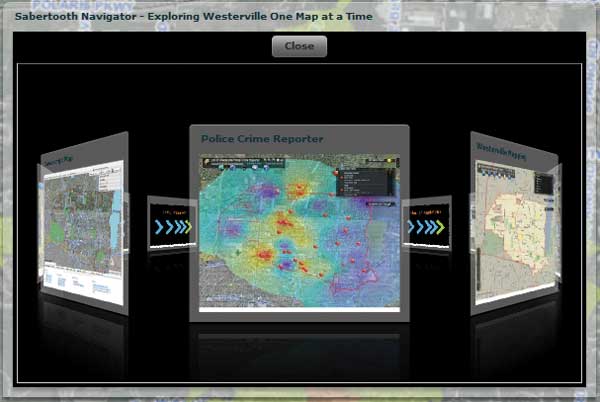The height and width of the screenshot is (402, 600).
Task: Select the angled Westerville map card on right
Action: click(514, 224)
